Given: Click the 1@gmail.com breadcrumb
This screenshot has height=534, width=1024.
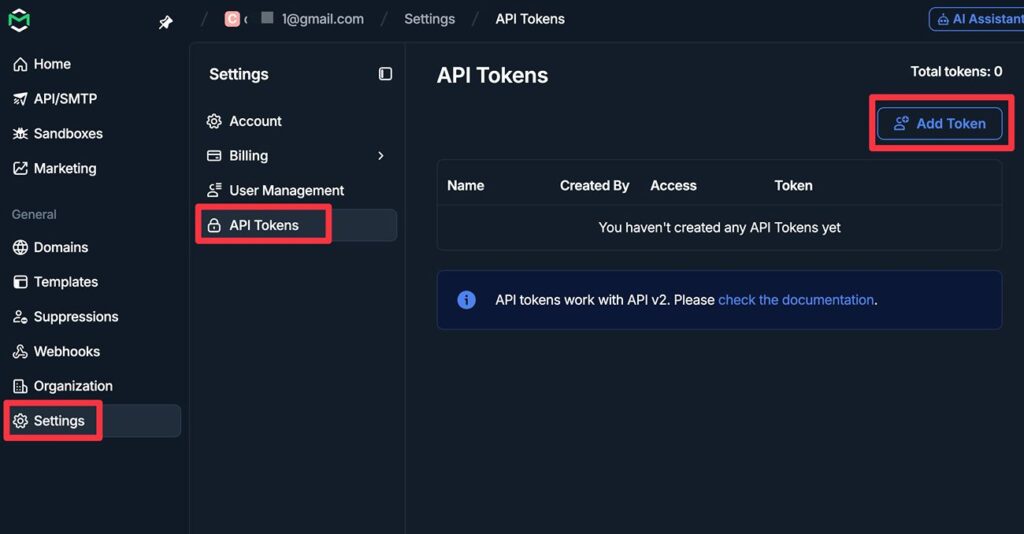Looking at the screenshot, I should (x=323, y=19).
